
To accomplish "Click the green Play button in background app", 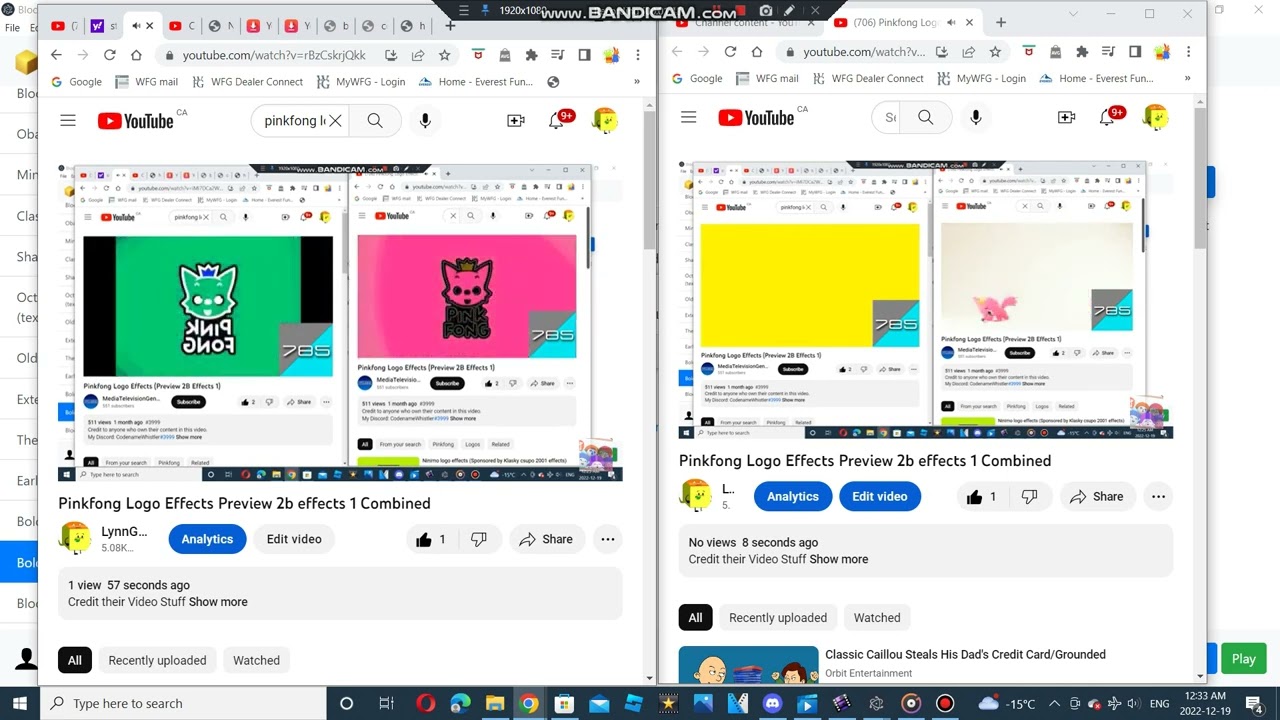I will (1243, 659).
